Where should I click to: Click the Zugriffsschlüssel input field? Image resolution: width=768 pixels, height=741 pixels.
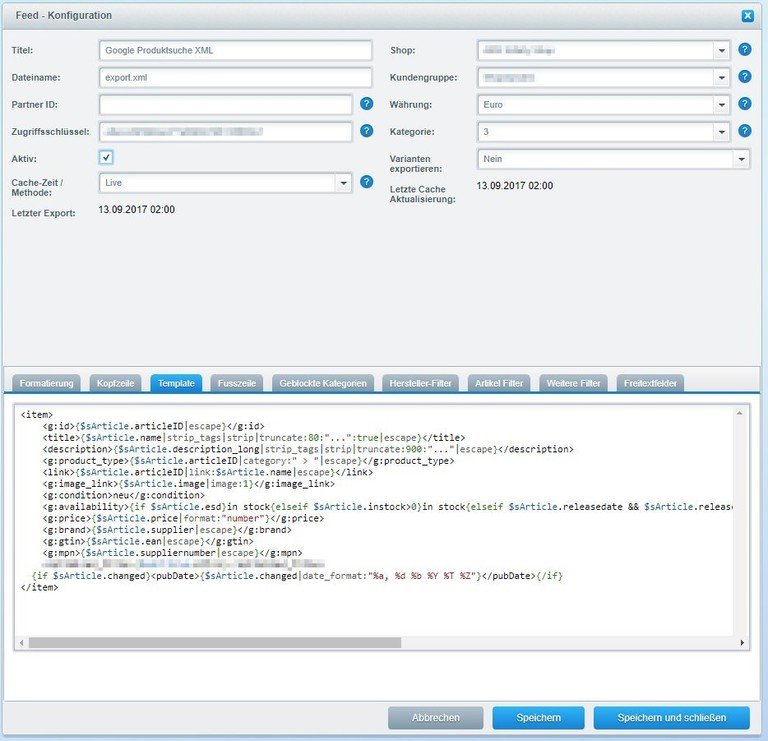(x=225, y=132)
